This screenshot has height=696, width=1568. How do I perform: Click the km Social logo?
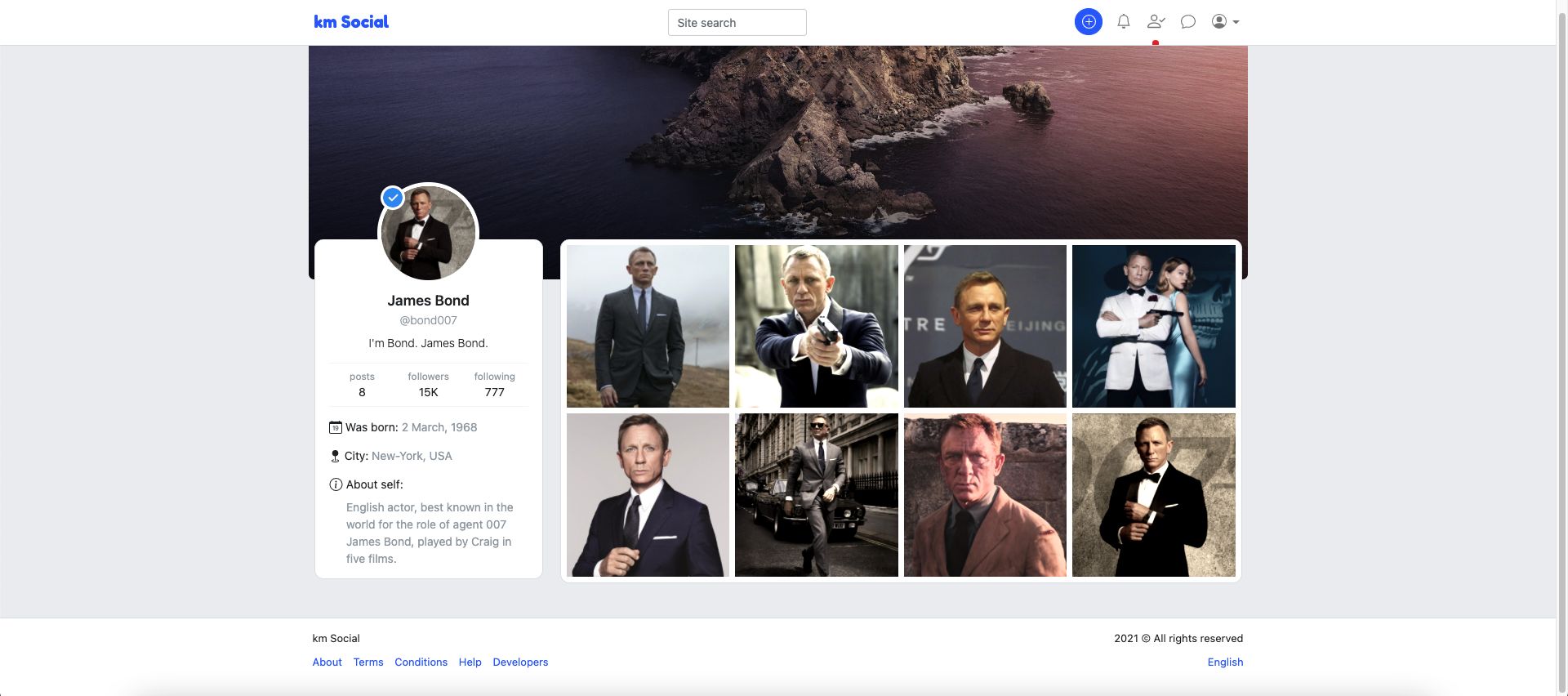351,22
